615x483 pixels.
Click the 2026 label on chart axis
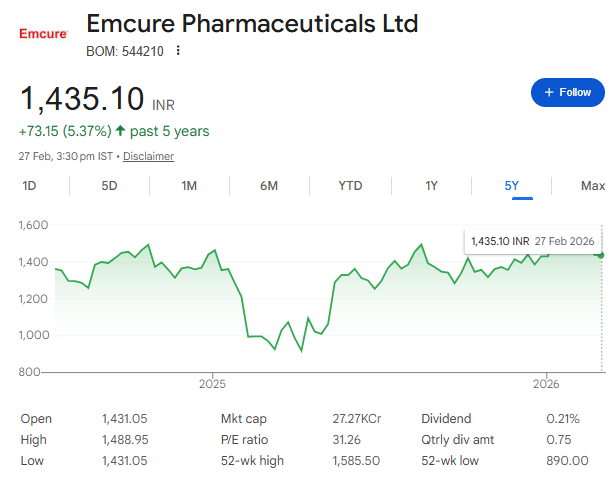click(546, 384)
